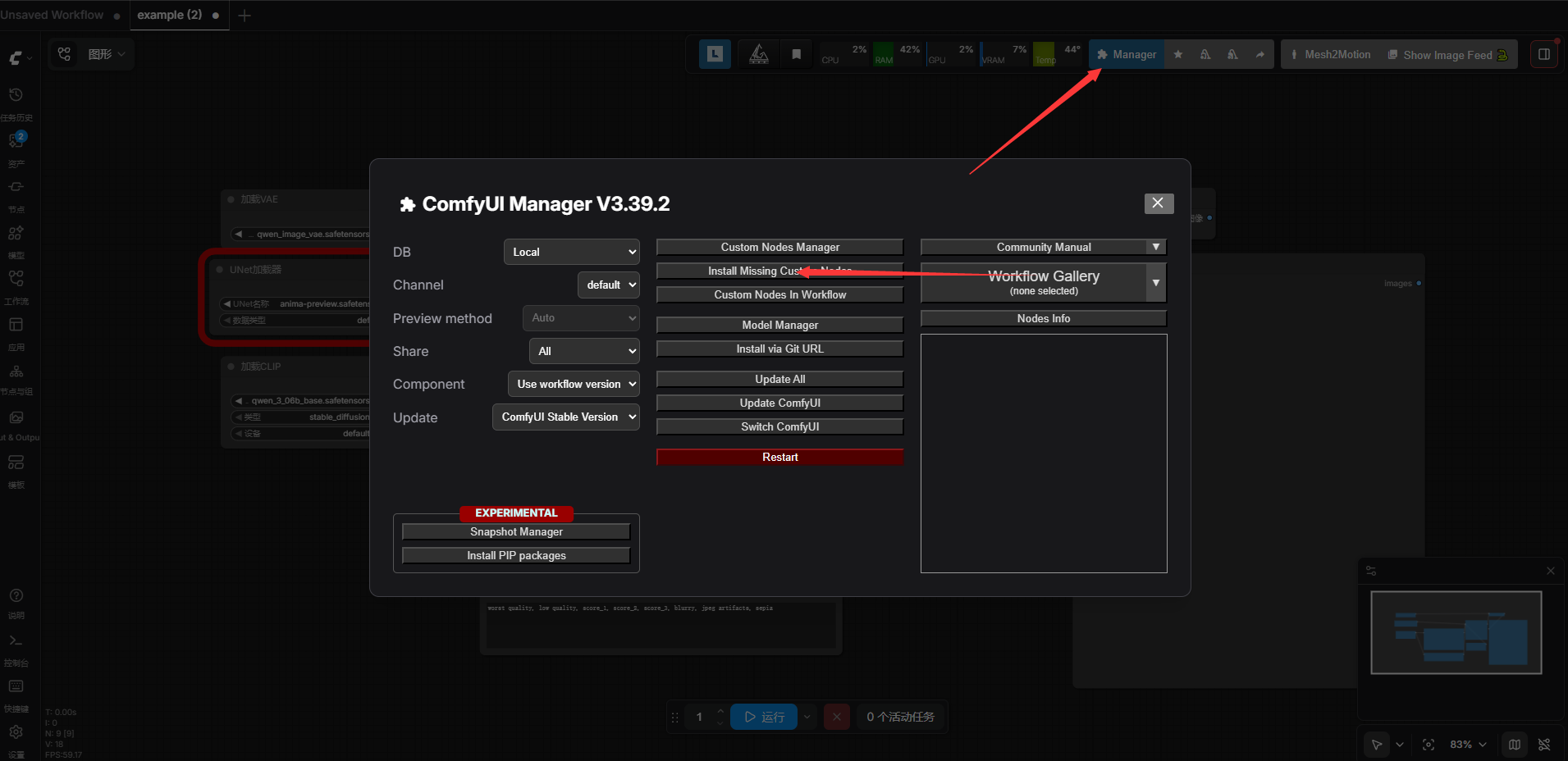Toggle link visibility icon at bottom right
The image size is (1568, 761).
tap(1544, 745)
